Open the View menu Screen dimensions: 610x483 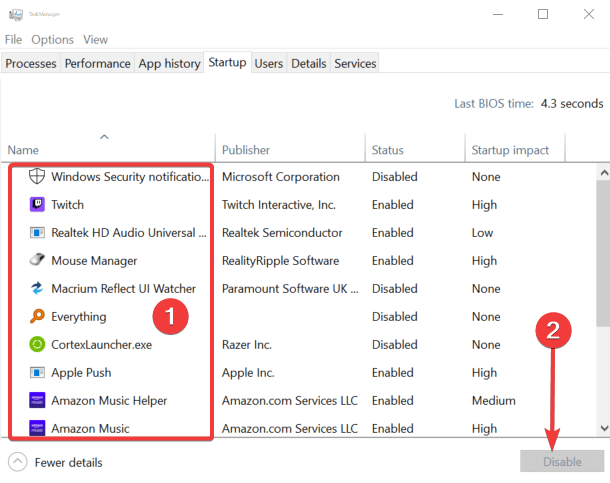(95, 40)
